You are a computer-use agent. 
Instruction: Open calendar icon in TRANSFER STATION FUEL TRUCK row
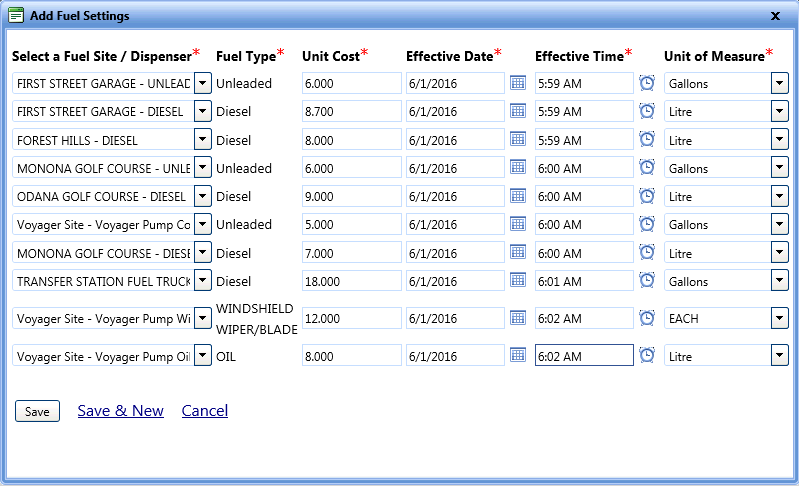[518, 281]
